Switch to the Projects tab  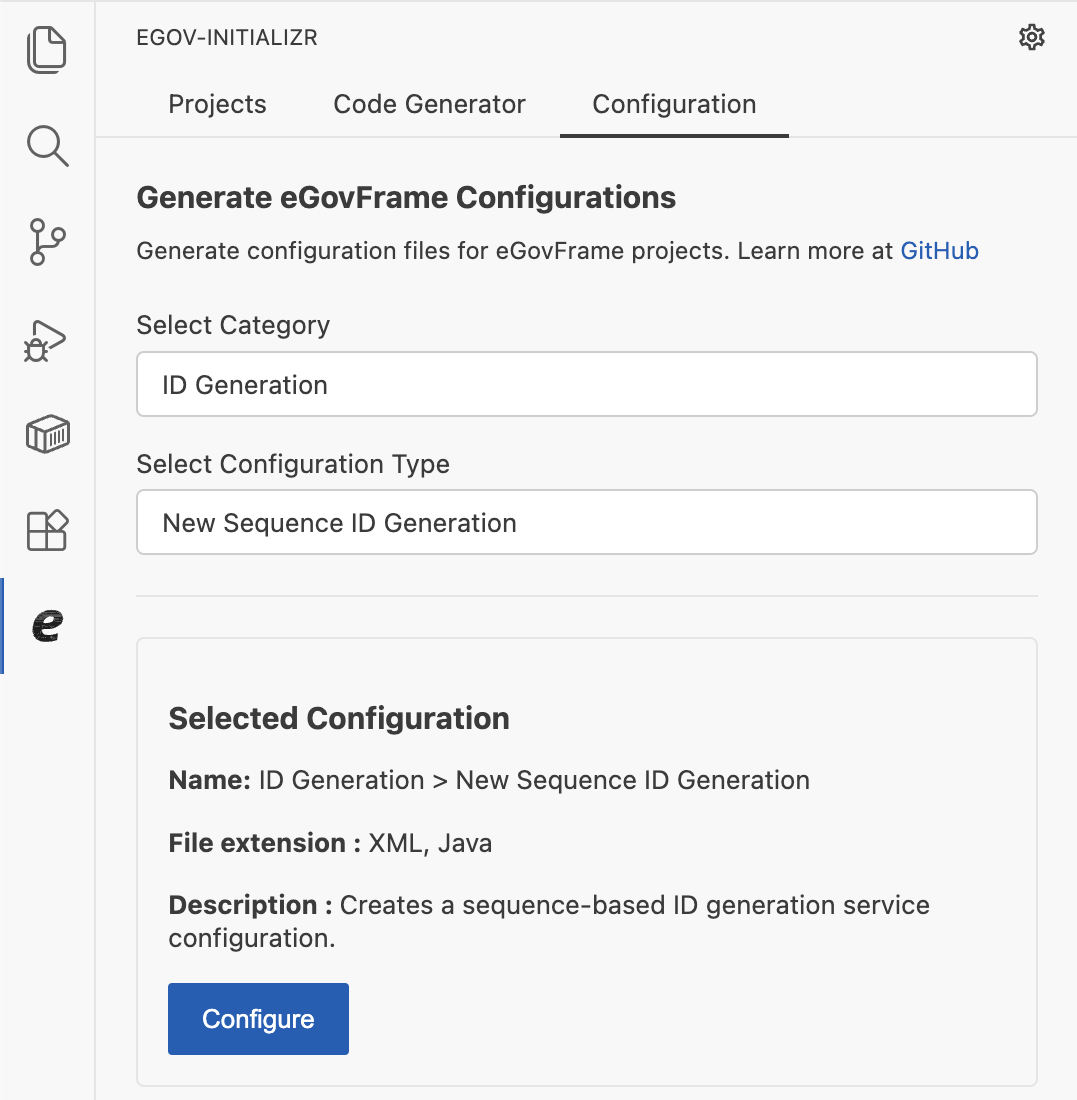pos(217,104)
